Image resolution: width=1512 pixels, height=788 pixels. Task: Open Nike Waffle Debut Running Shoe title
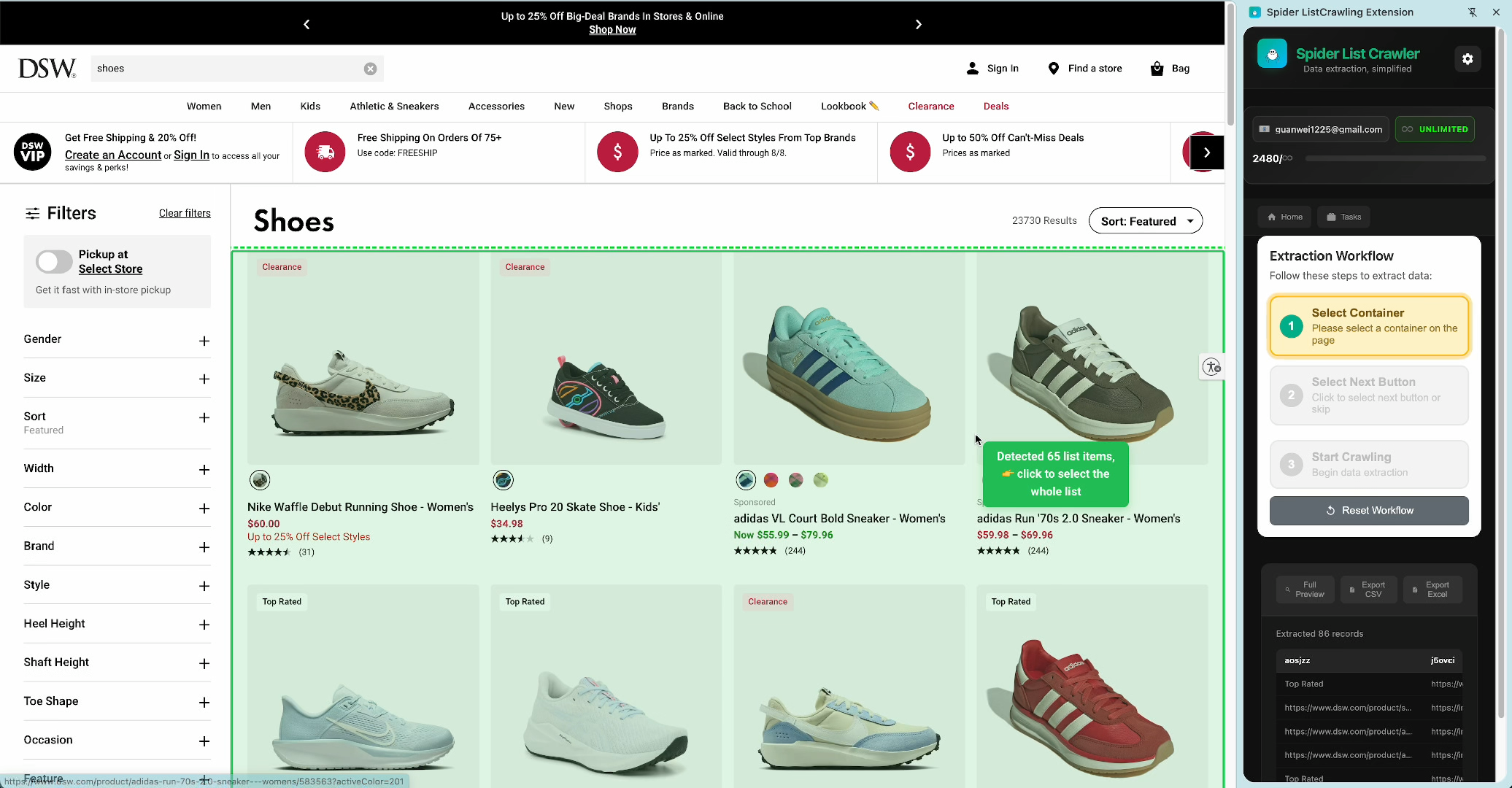(x=360, y=507)
